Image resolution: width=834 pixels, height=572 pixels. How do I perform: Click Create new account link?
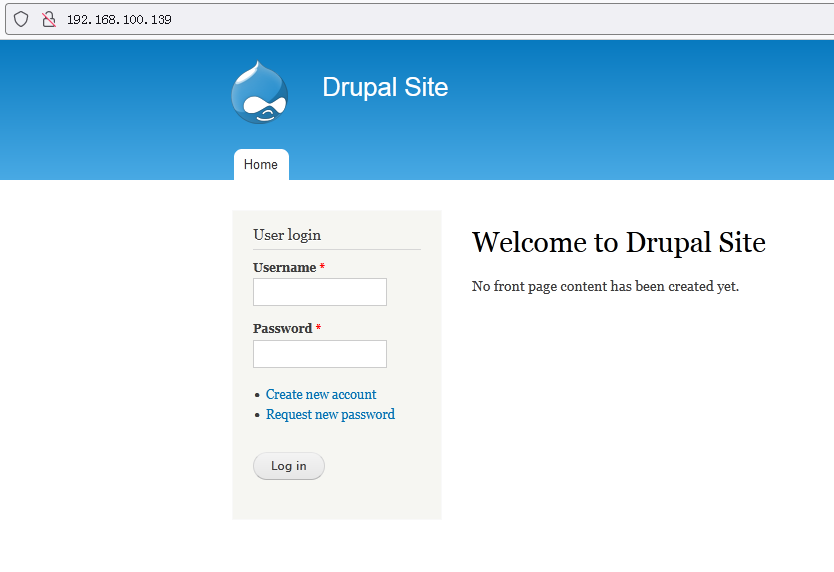coord(321,394)
